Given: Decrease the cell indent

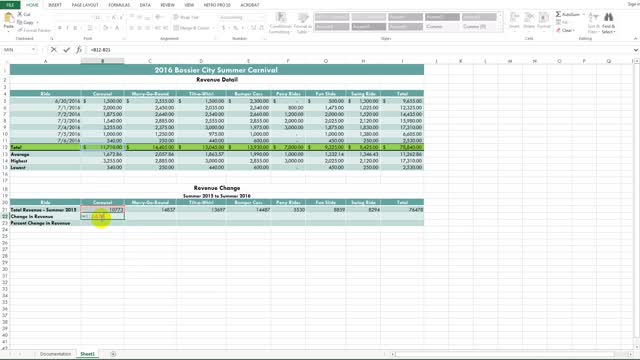Looking at the screenshot, I should tap(158, 28).
